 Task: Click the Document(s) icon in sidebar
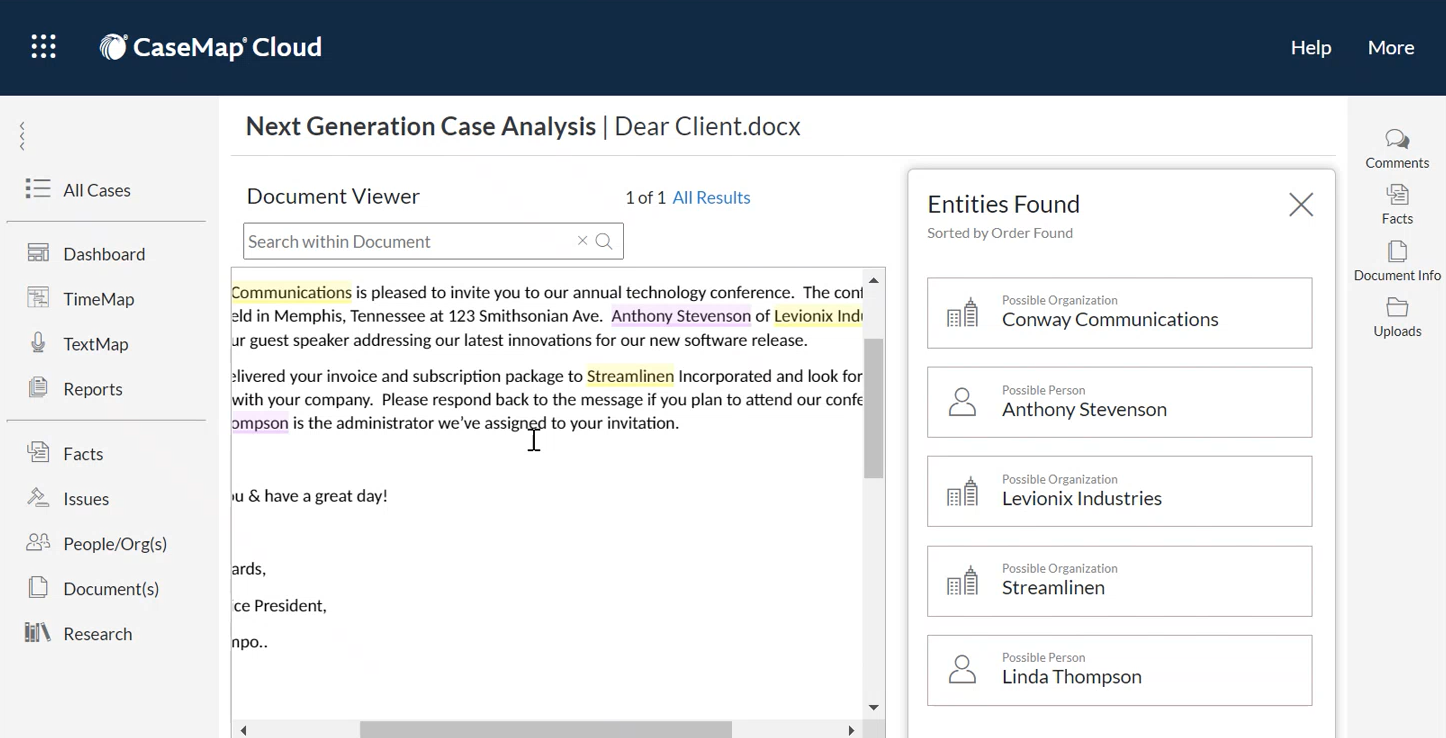(x=38, y=588)
